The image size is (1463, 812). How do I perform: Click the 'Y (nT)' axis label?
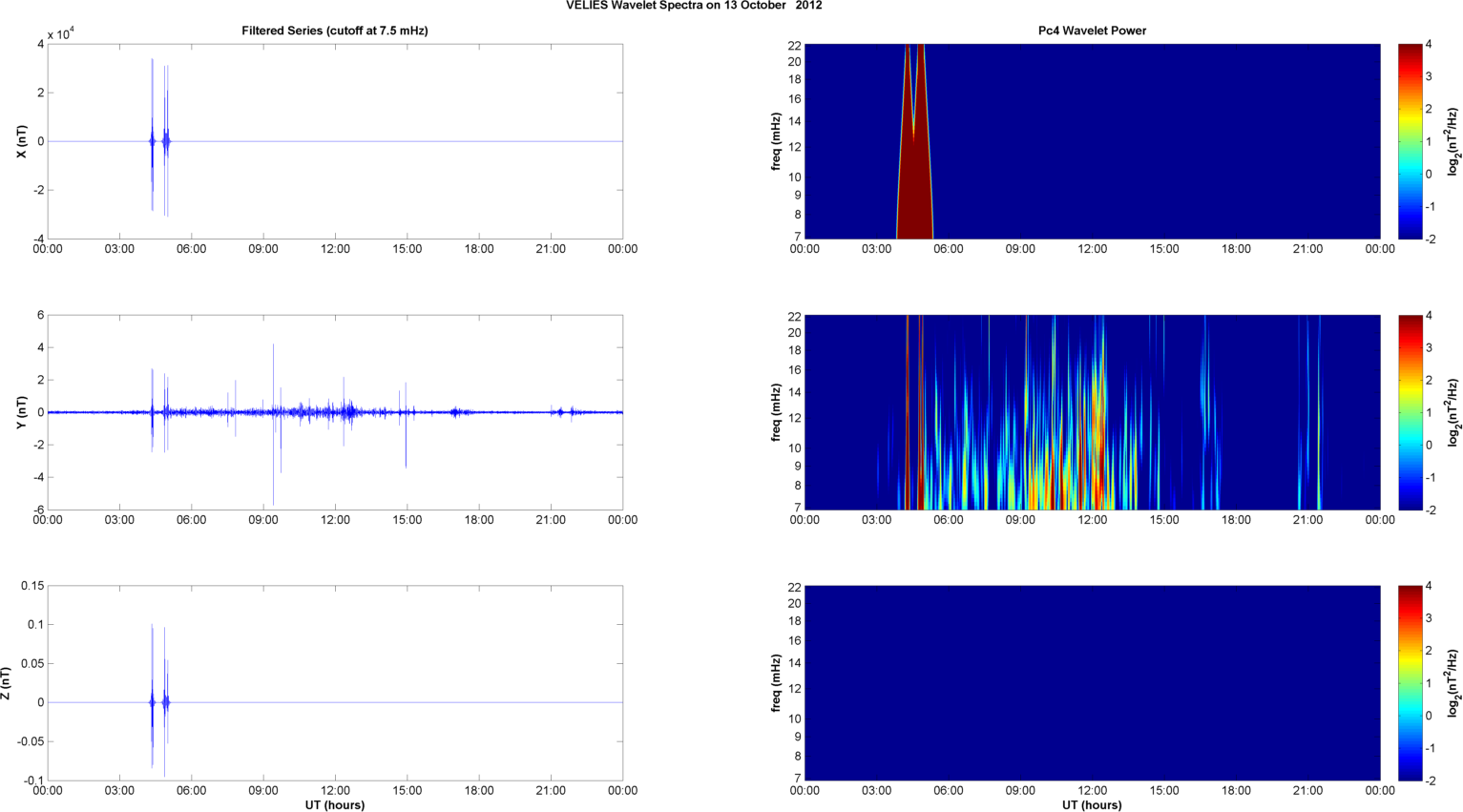pos(21,412)
